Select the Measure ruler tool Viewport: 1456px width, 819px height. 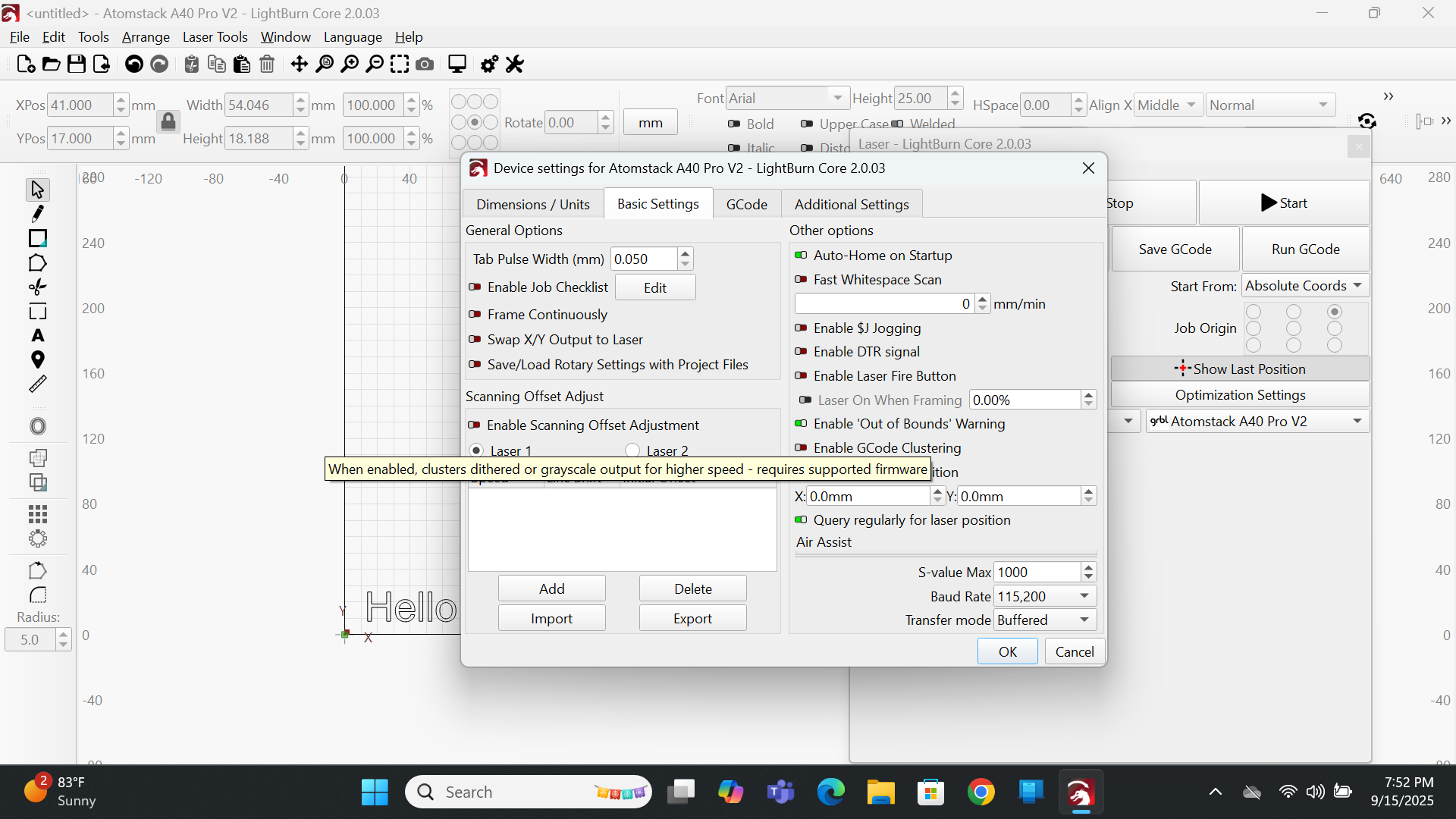click(37, 384)
